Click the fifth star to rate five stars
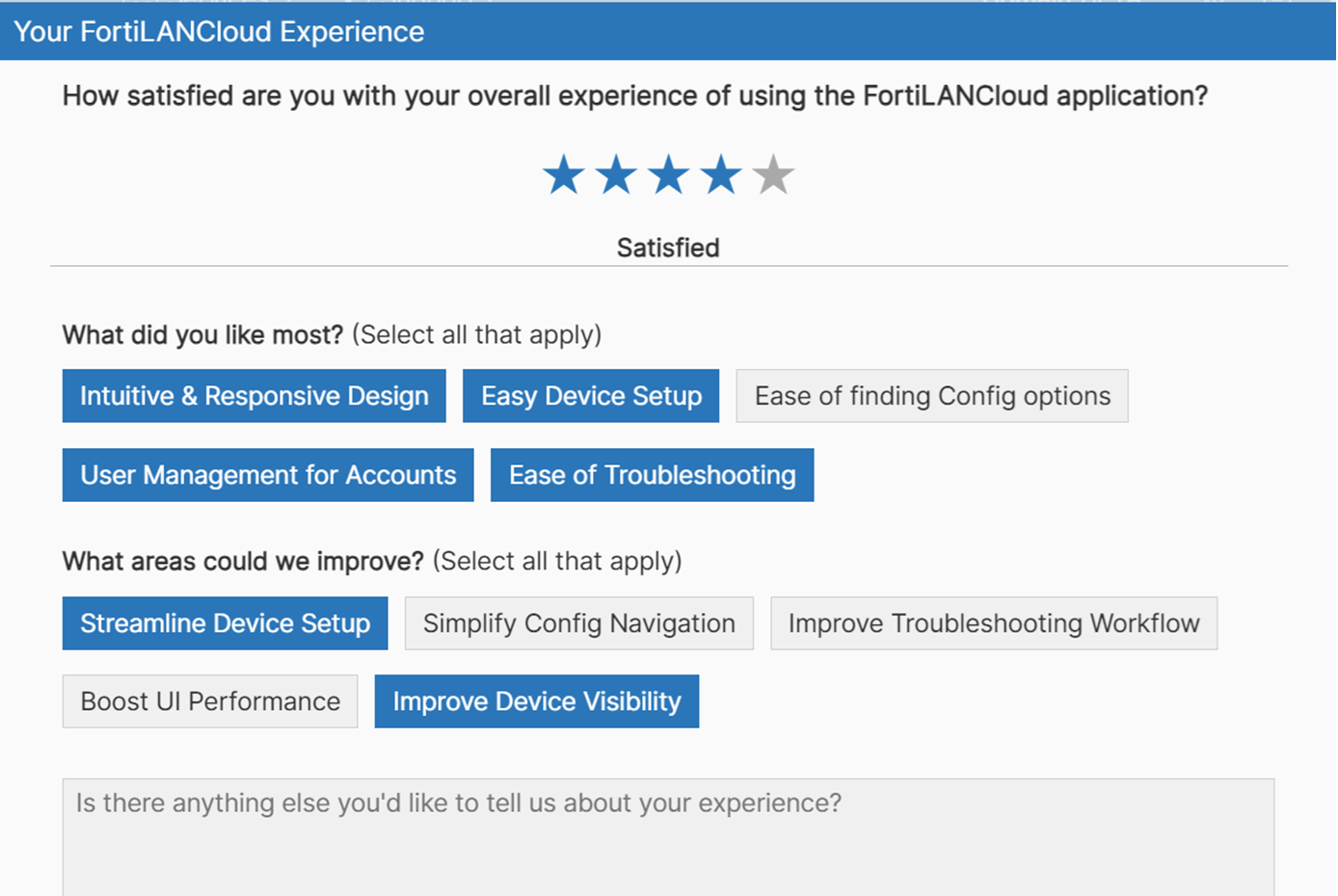 [x=772, y=173]
